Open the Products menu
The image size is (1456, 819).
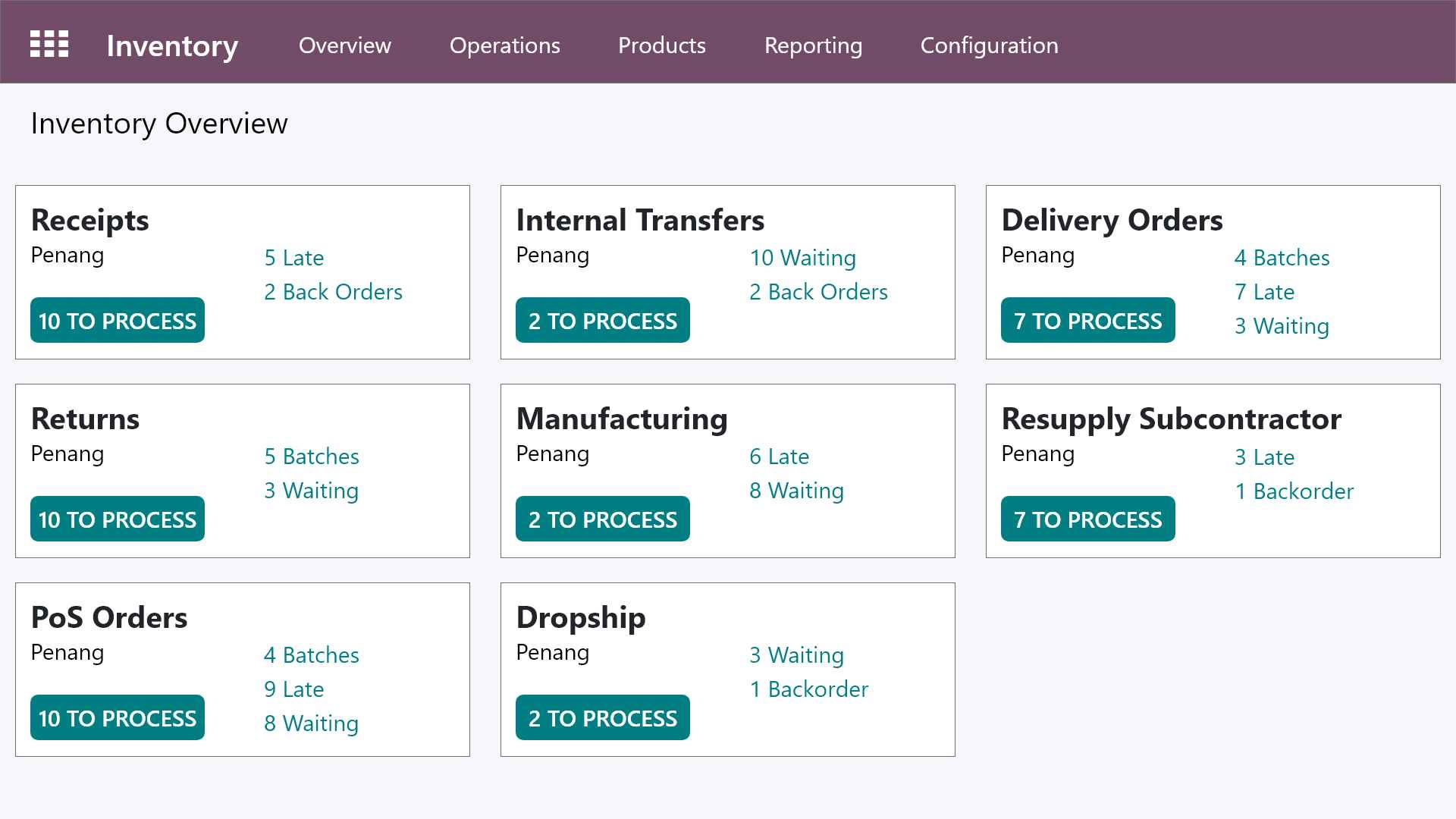pyautogui.click(x=662, y=45)
